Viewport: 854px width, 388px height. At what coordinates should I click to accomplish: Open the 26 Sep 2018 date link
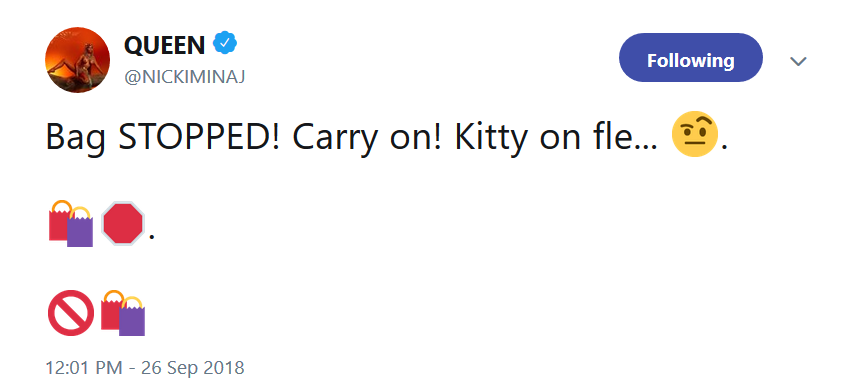click(192, 367)
